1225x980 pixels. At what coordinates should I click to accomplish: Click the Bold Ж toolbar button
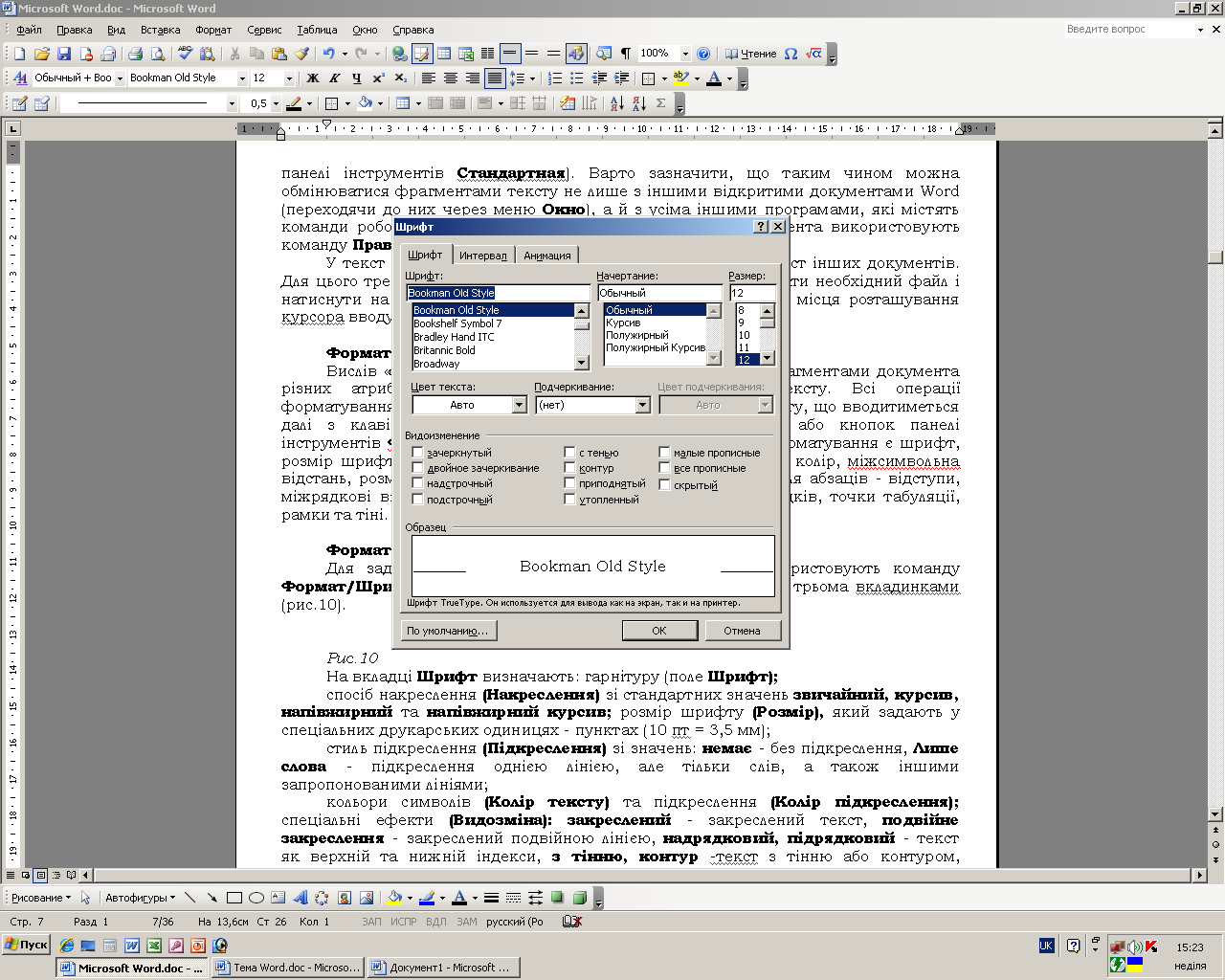tap(313, 78)
